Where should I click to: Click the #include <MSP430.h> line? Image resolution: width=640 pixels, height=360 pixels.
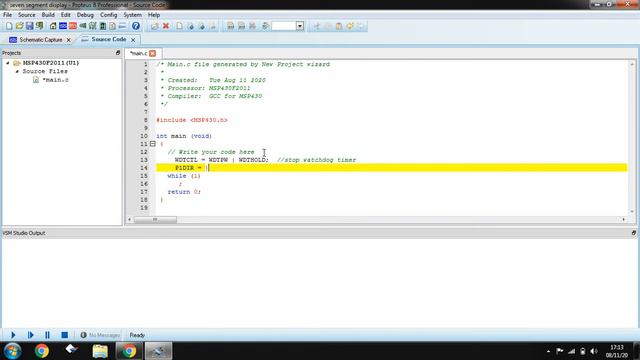pos(192,120)
